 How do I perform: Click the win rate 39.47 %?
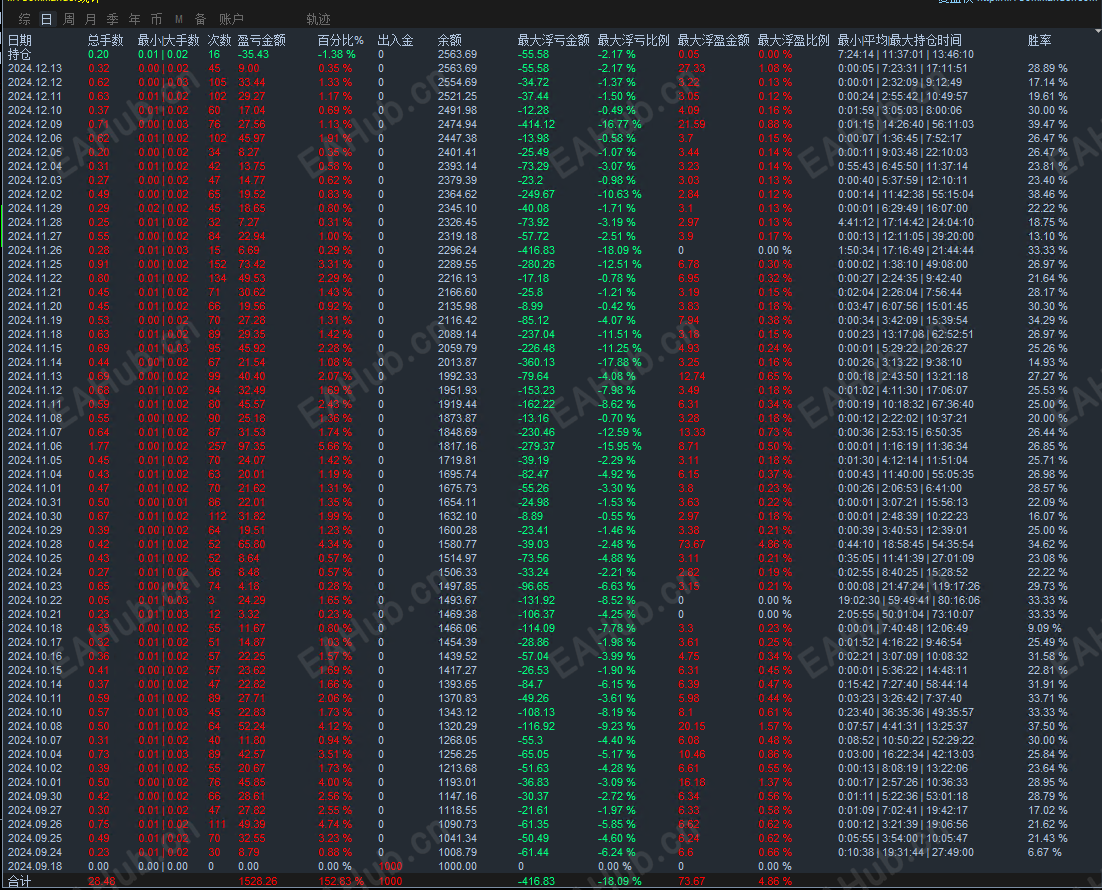(1047, 124)
